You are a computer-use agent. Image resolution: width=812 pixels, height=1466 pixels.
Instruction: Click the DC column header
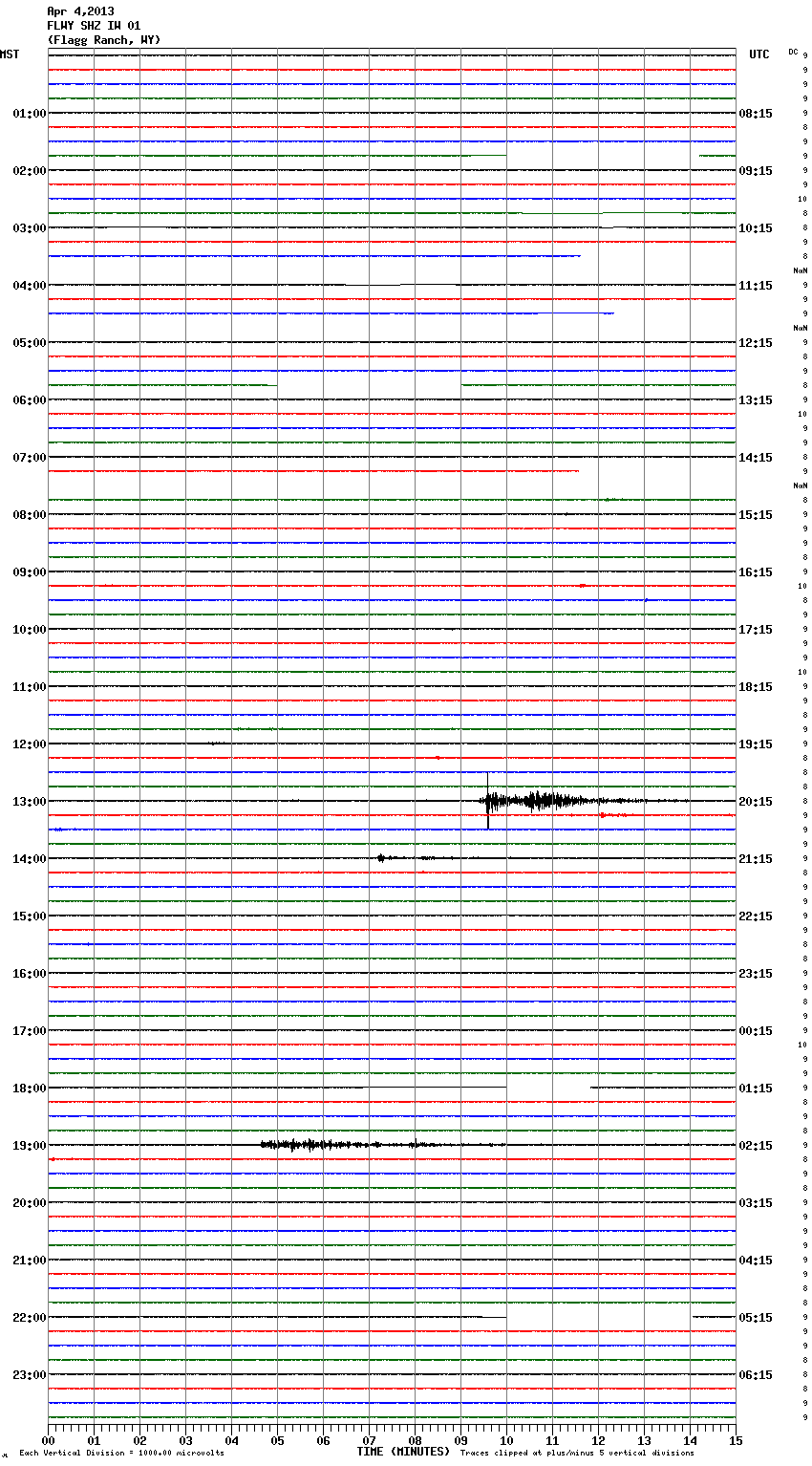click(x=793, y=52)
